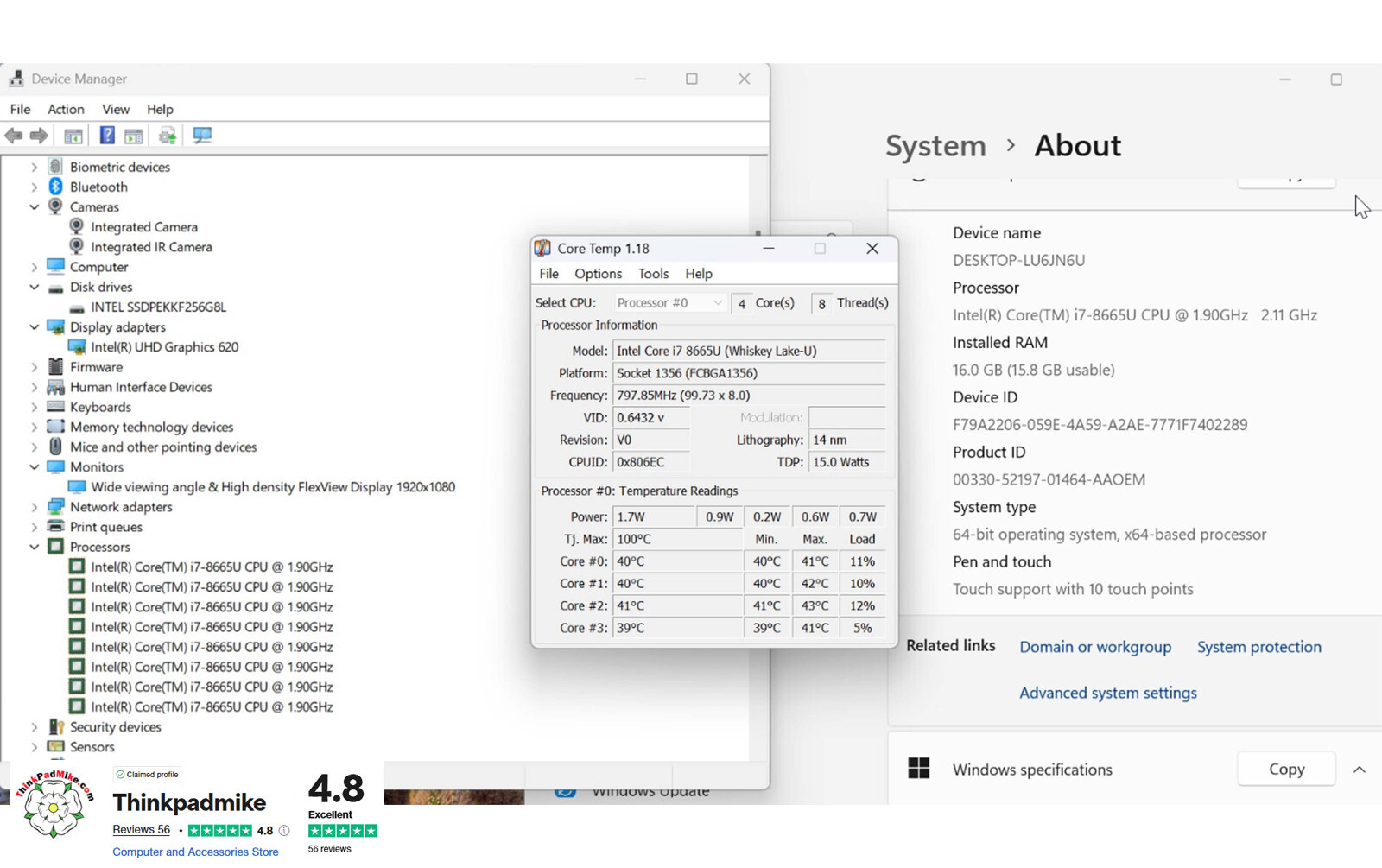
Task: Click the Thinkpadmike rose logo
Action: (54, 804)
